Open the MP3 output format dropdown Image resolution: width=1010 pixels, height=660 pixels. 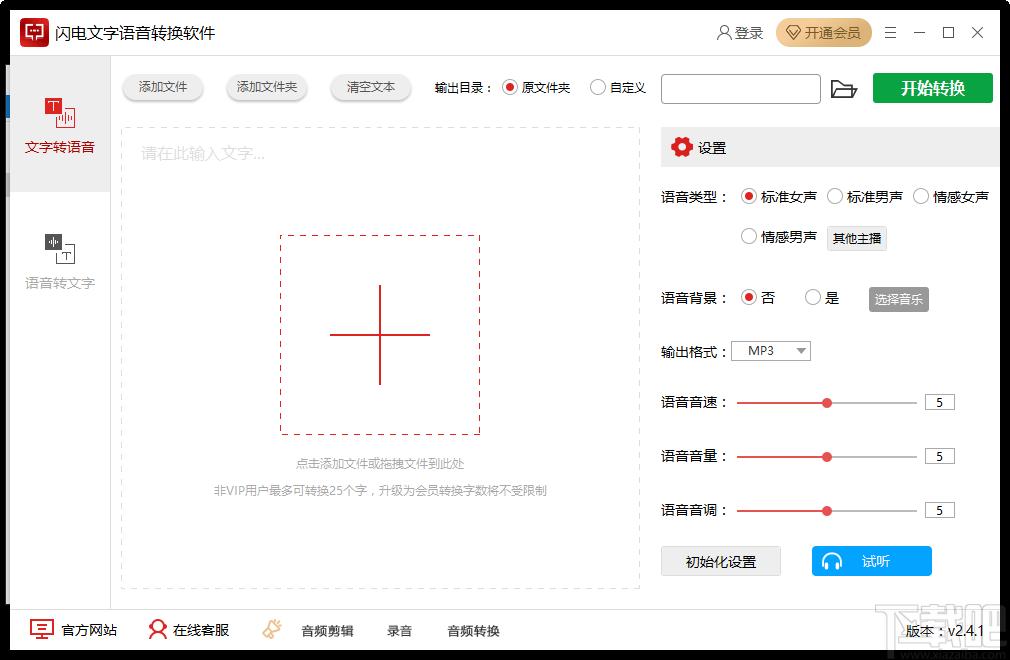click(x=771, y=351)
